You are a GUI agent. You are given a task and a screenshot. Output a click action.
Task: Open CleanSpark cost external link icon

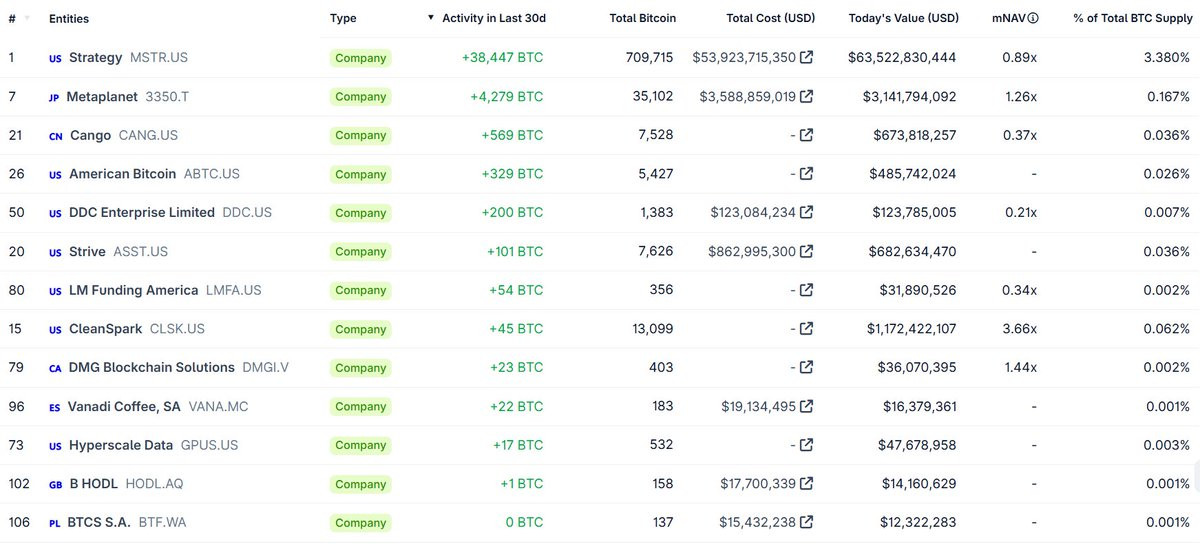click(x=806, y=328)
